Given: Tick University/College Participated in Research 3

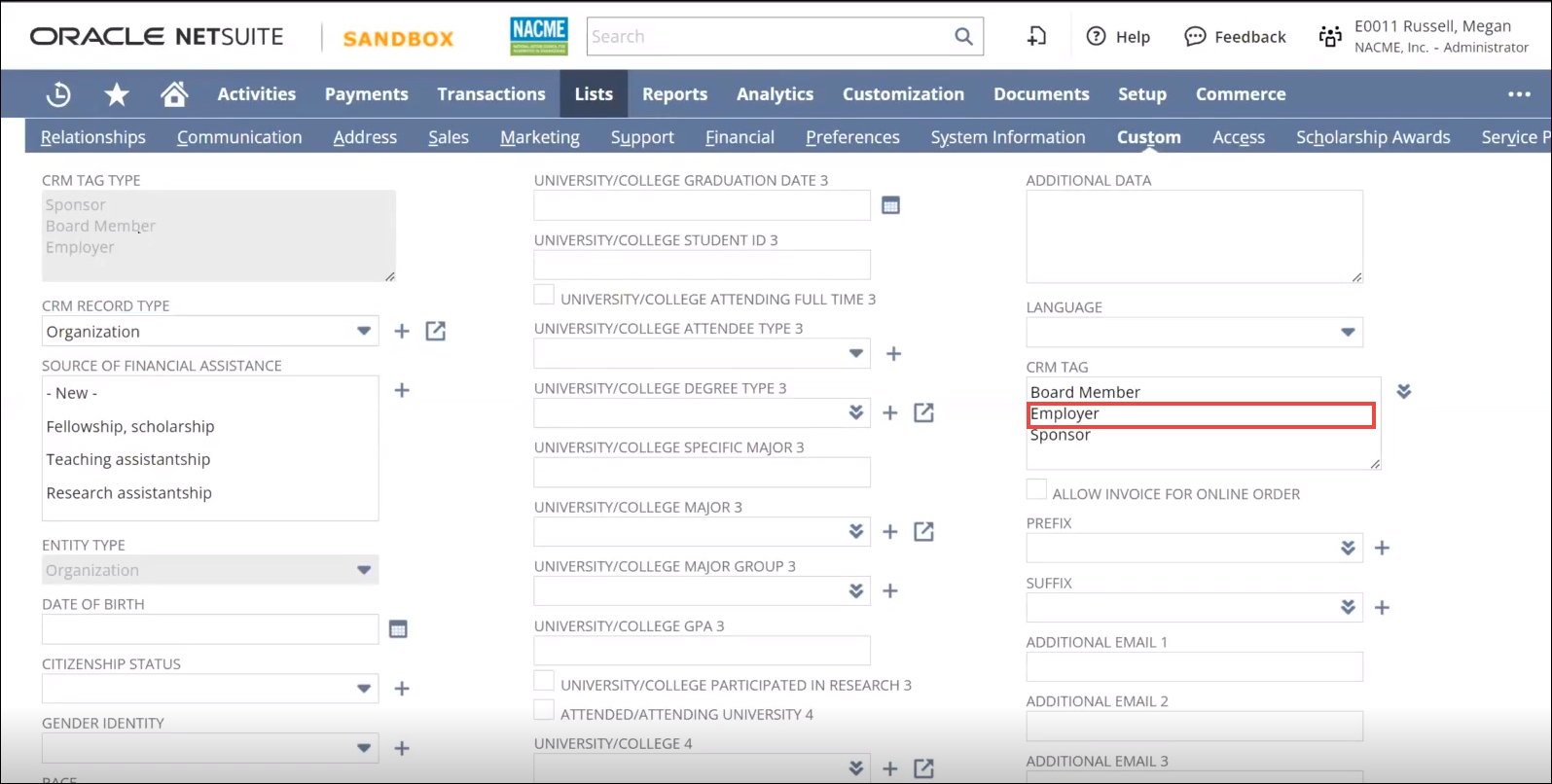Looking at the screenshot, I should pyautogui.click(x=545, y=682).
